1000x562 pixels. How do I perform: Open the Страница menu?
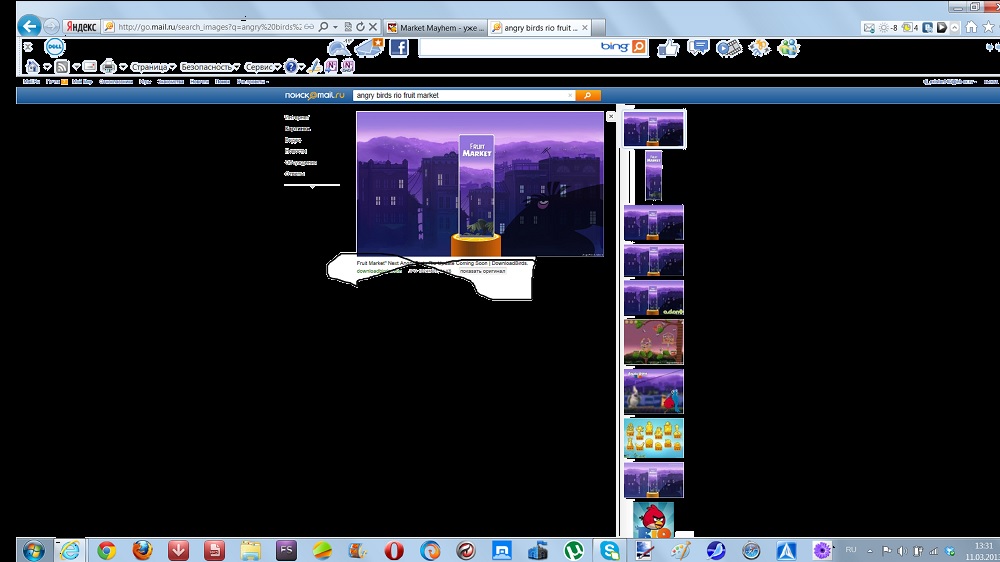153,67
